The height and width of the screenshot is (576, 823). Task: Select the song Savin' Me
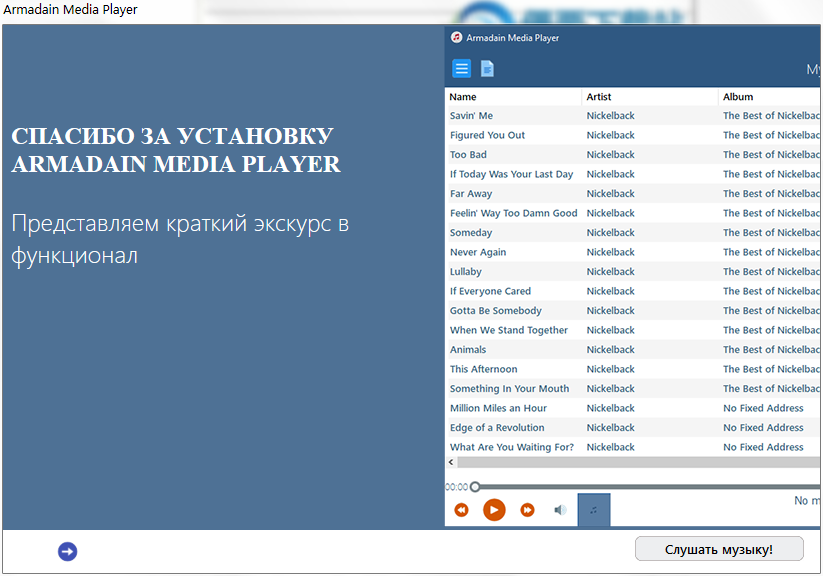471,116
